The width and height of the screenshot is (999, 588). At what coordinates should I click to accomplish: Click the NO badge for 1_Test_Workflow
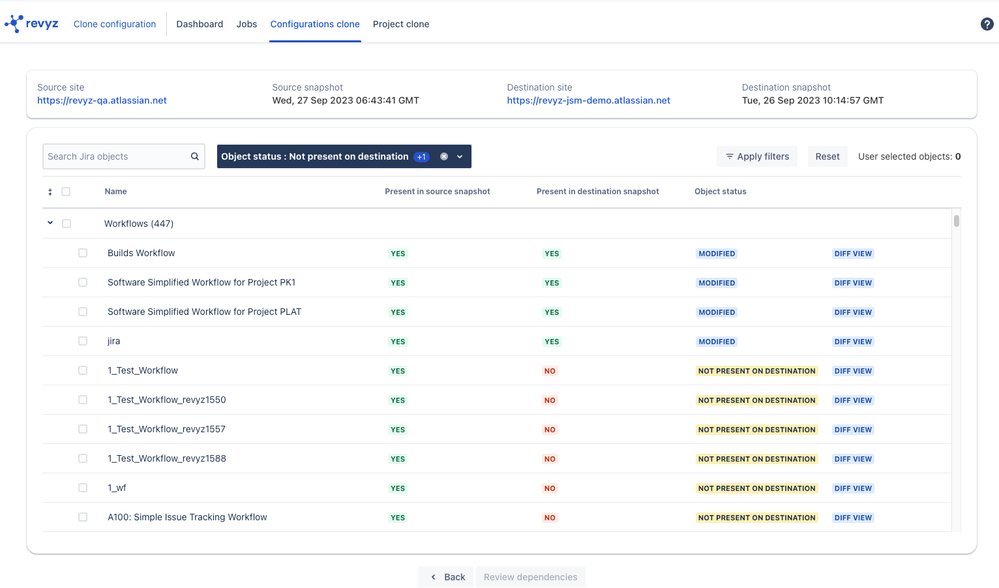(x=549, y=371)
